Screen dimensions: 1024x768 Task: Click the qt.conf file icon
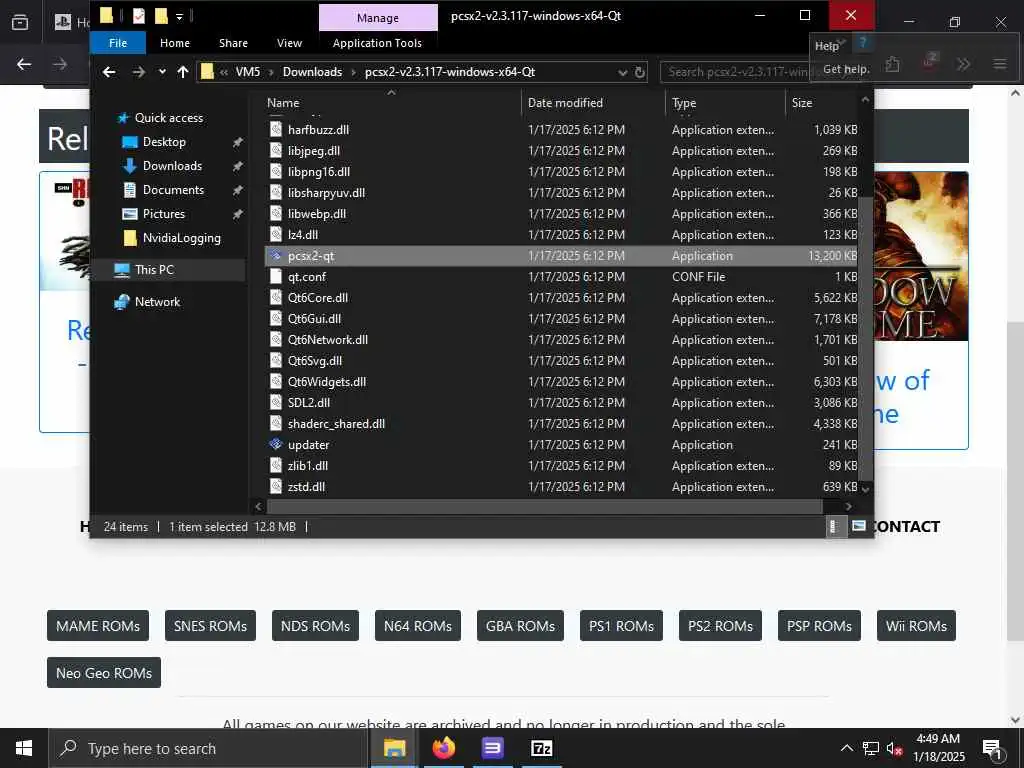(x=276, y=276)
